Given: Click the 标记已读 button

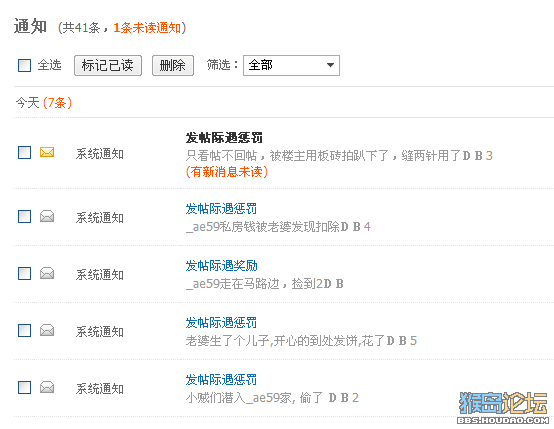Looking at the screenshot, I should (108, 65).
